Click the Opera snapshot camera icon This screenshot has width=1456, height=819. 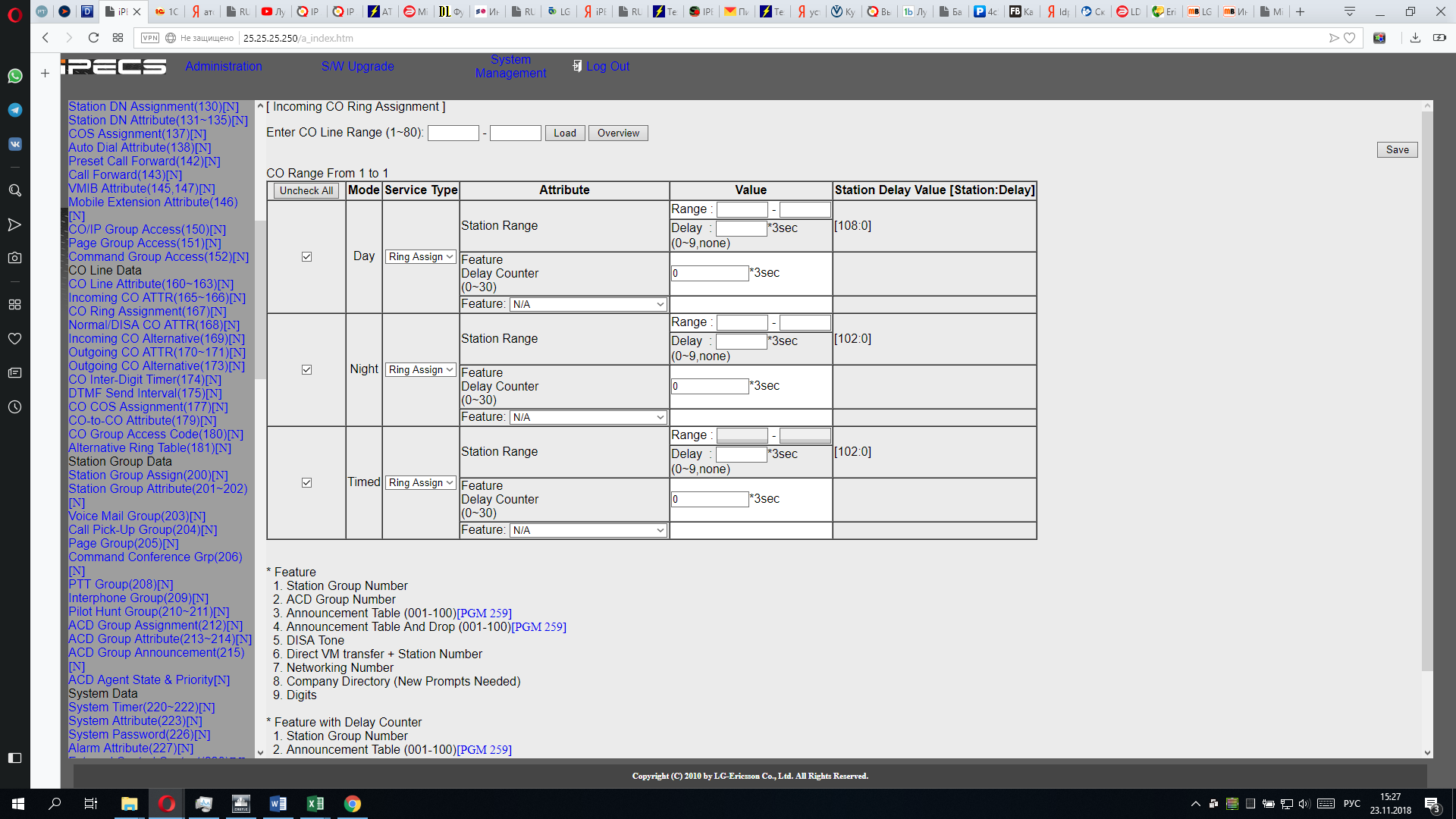[x=14, y=258]
